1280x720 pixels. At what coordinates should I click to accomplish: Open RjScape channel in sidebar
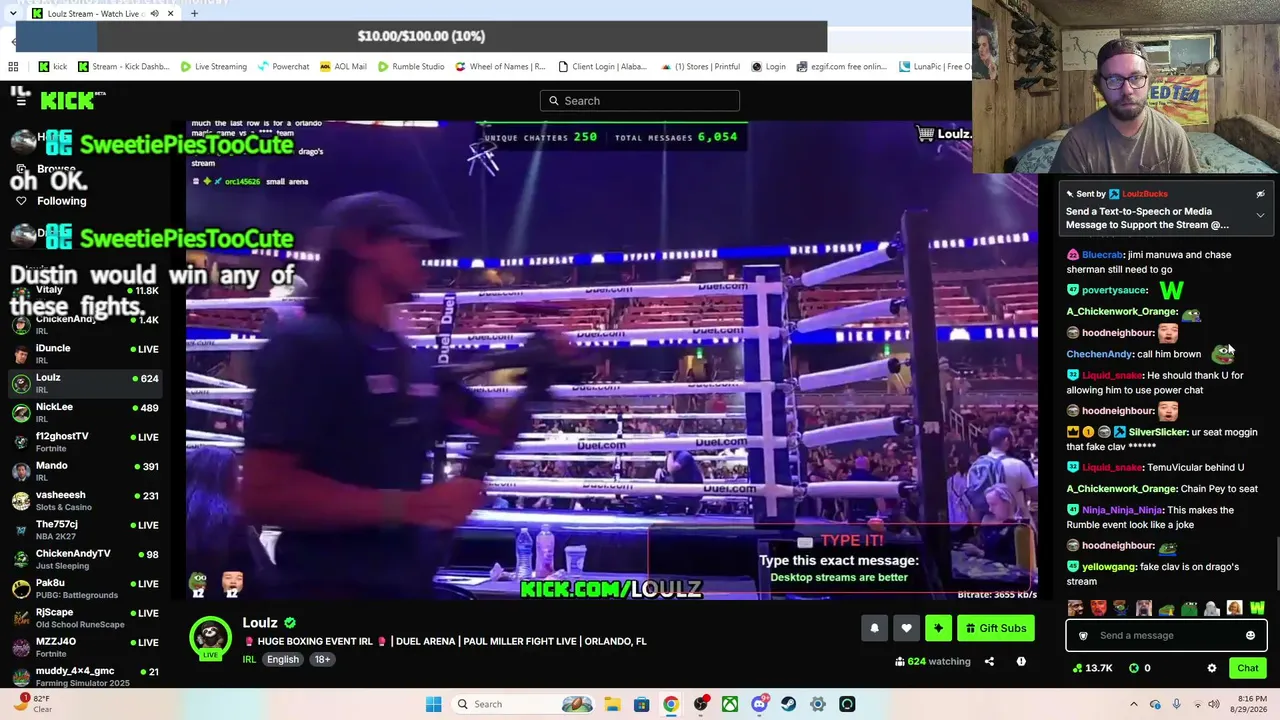tap(85, 617)
